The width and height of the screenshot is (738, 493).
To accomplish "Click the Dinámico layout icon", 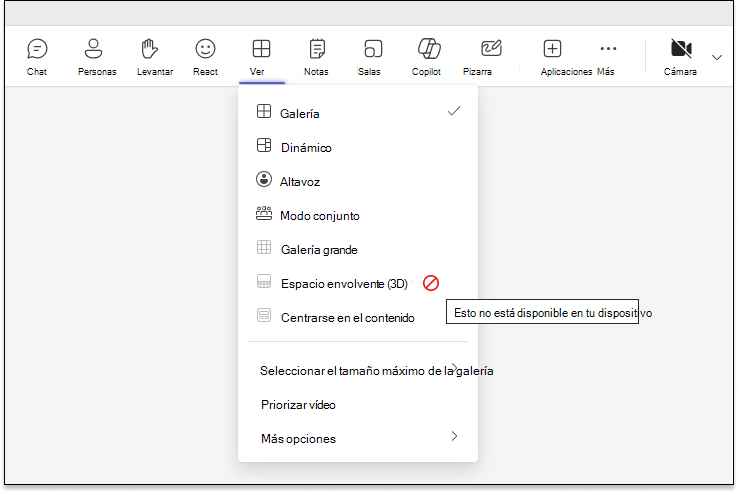I will (264, 145).
